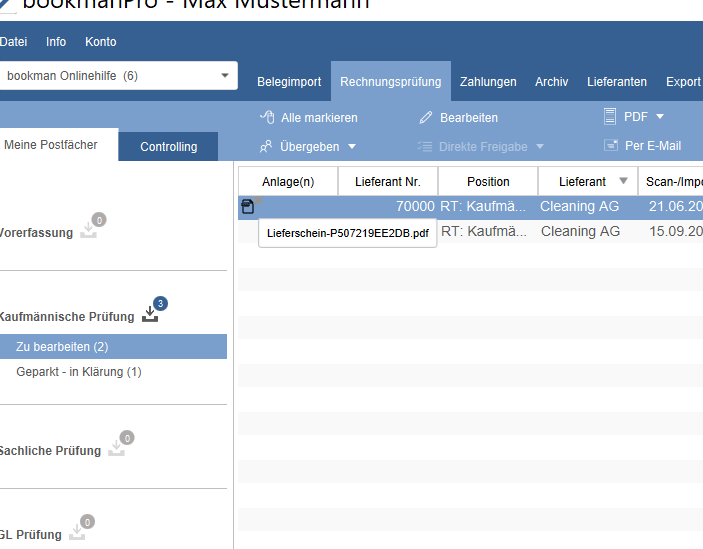Image resolution: width=703 pixels, height=549 pixels.
Task: Click the attachment icon in the selected row
Action: [x=247, y=207]
